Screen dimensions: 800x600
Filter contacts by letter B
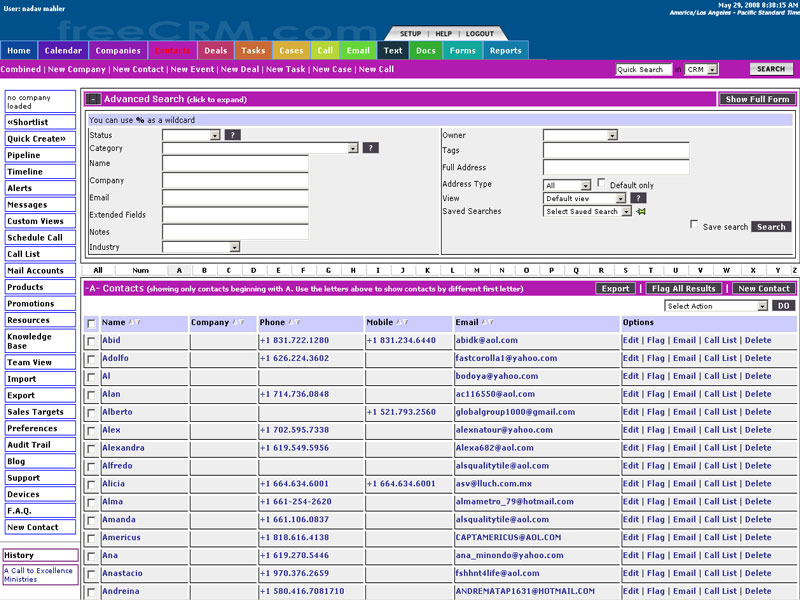204,270
